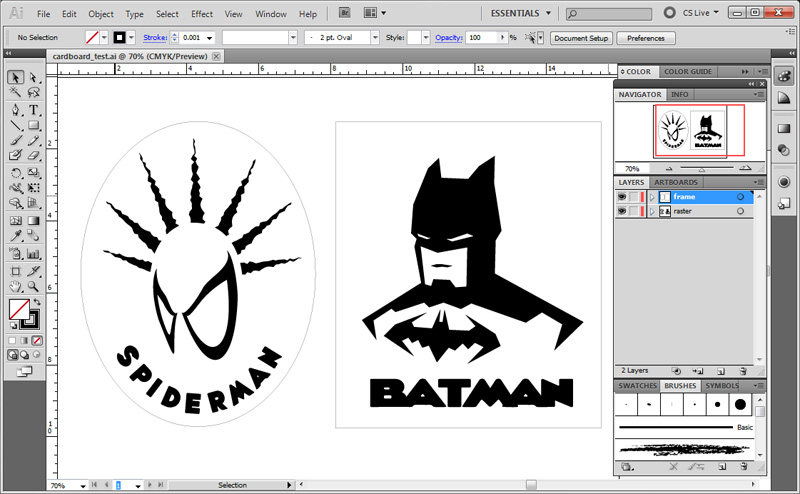Close the cardboard_test.ai document tab
Screen dimensions: 800x494
[x=216, y=57]
